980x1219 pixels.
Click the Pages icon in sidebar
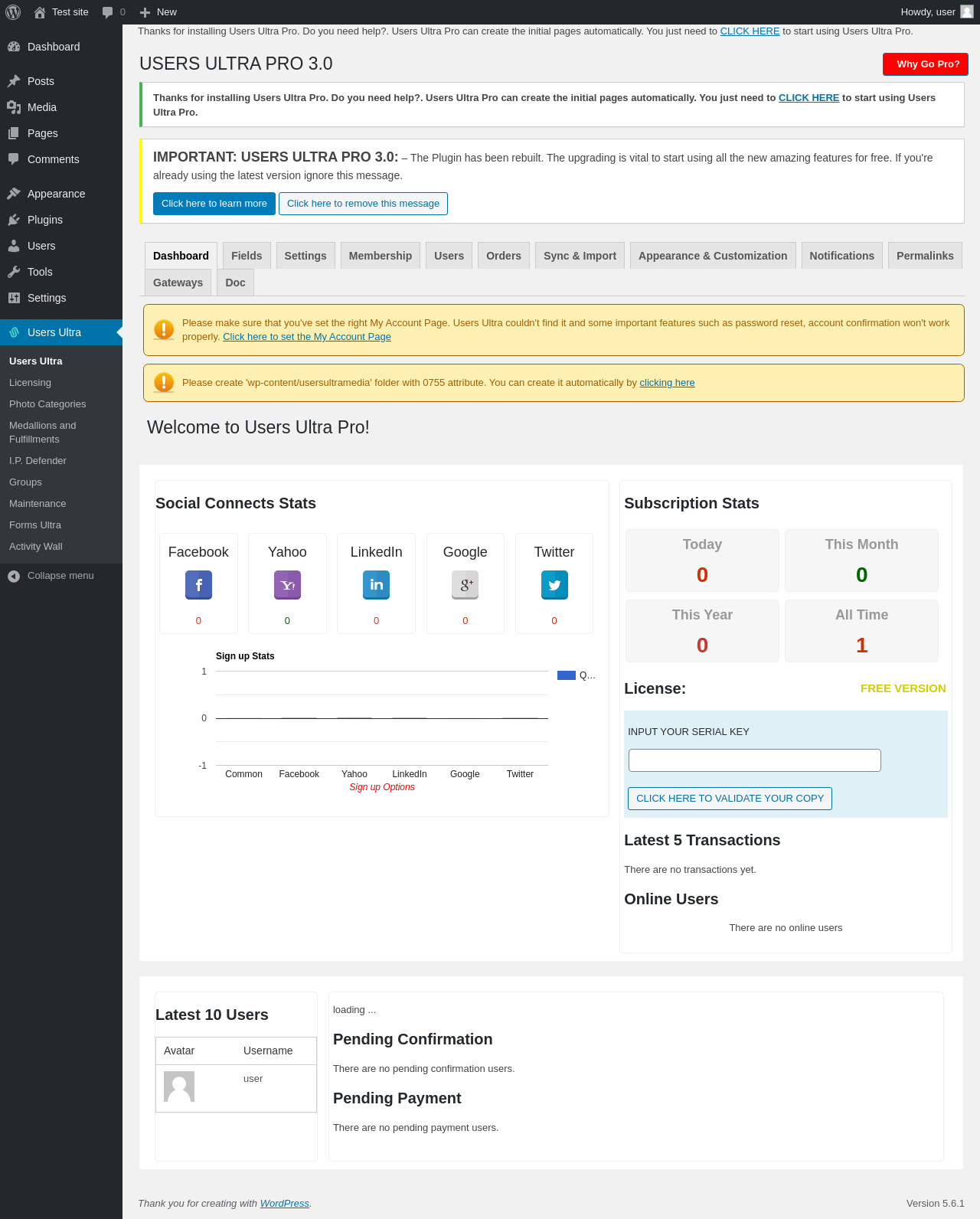pos(14,133)
